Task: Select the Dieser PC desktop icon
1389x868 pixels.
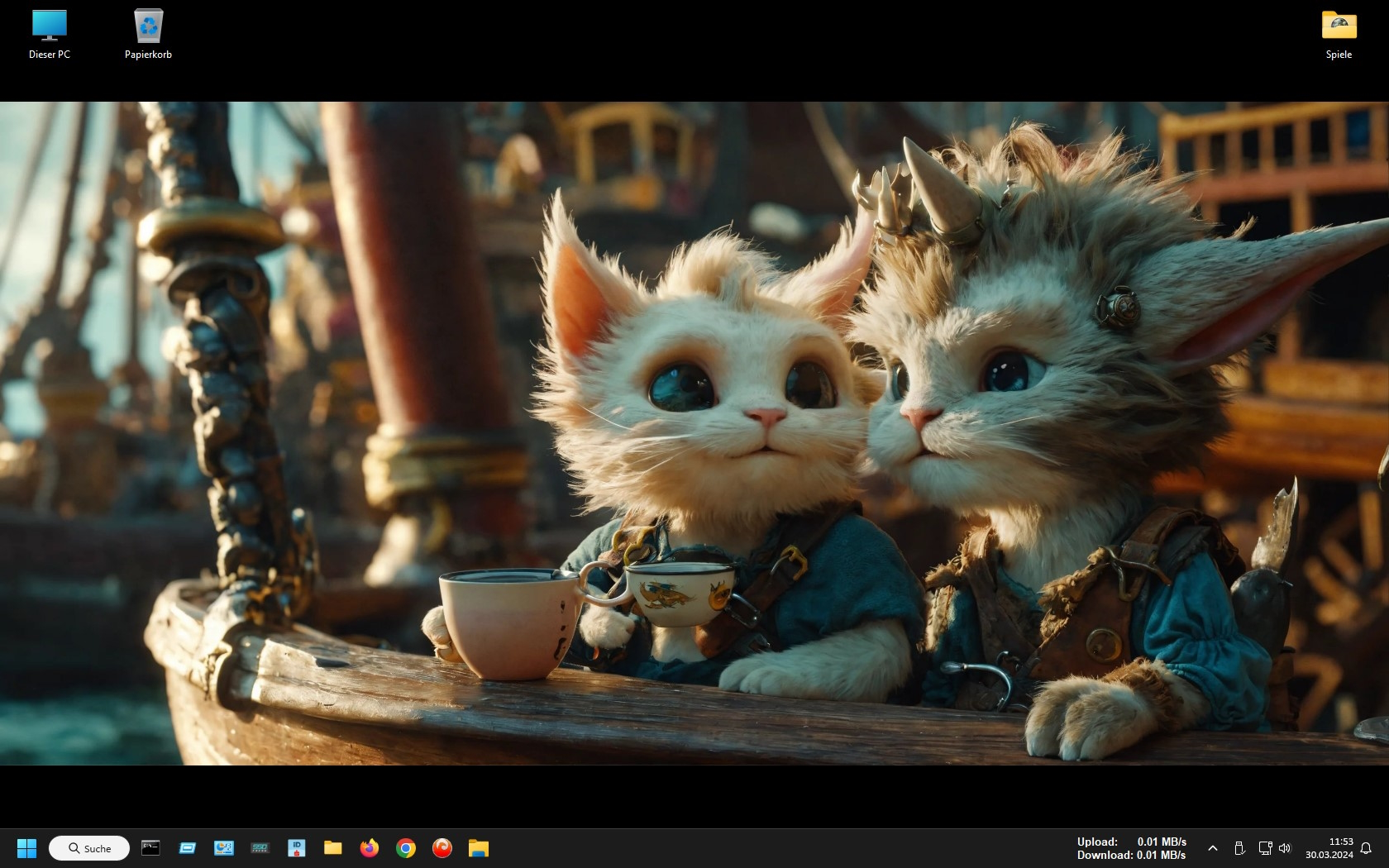Action: click(49, 35)
